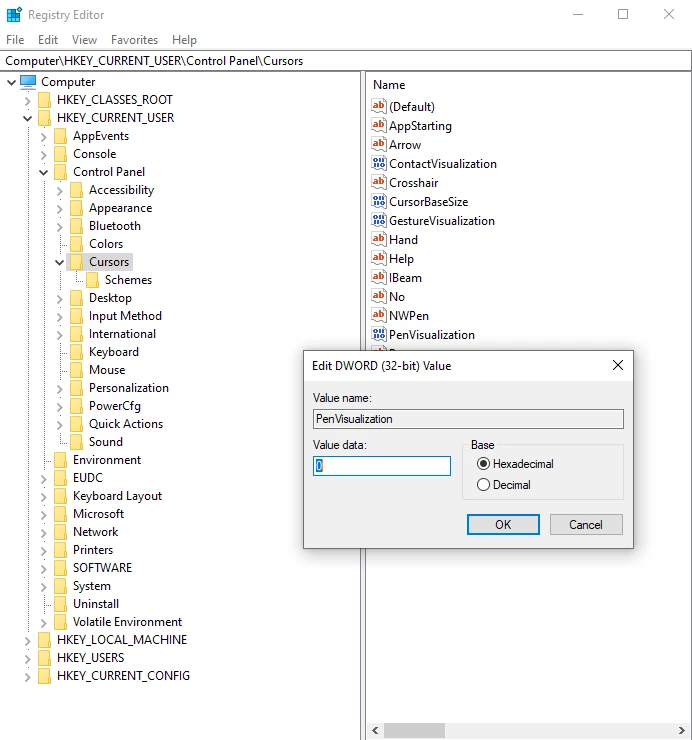
Task: Click the string icon beside Hand
Action: 379,239
